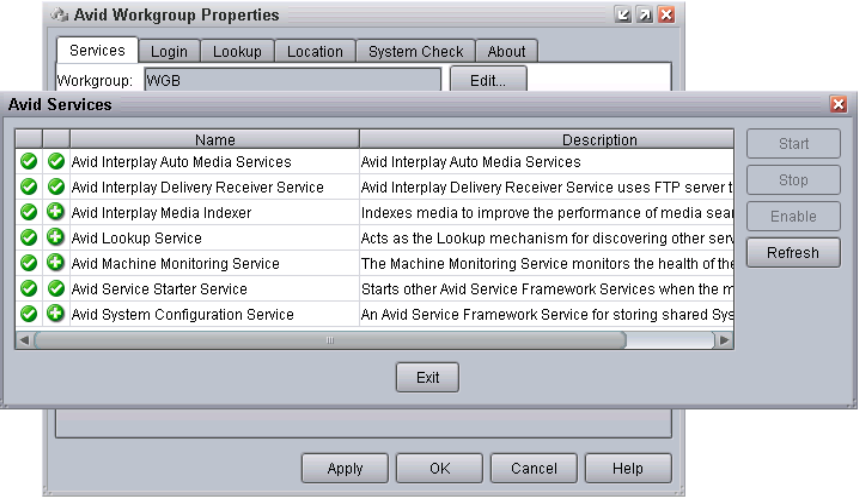This screenshot has width=859, height=498.
Task: Select the Avid Interplay Delivery Receiver Service name
Action: pos(198,187)
